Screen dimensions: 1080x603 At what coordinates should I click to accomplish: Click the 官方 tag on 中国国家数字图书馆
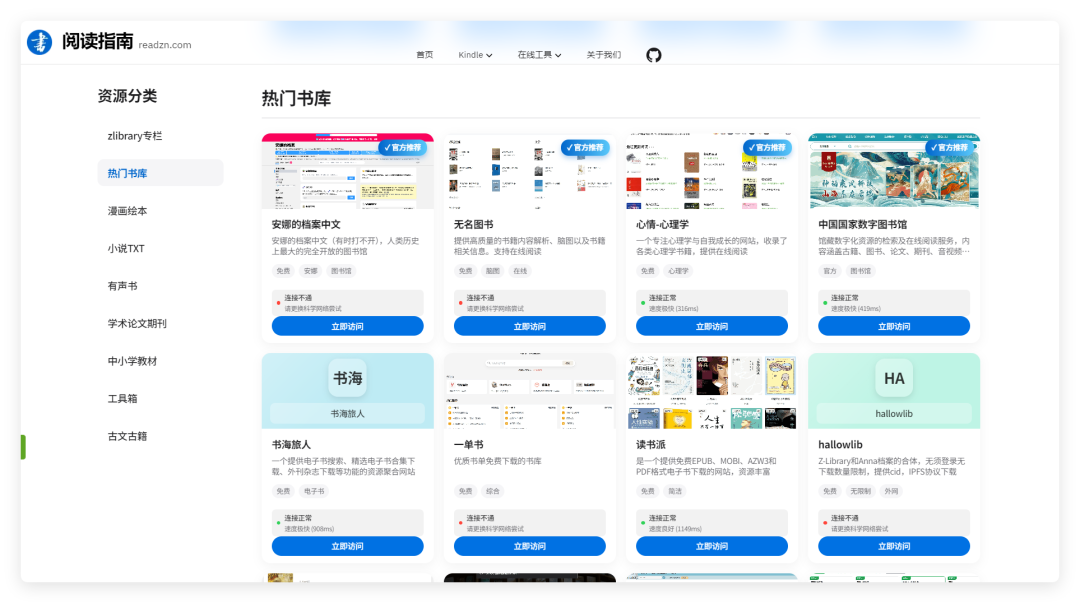point(830,271)
